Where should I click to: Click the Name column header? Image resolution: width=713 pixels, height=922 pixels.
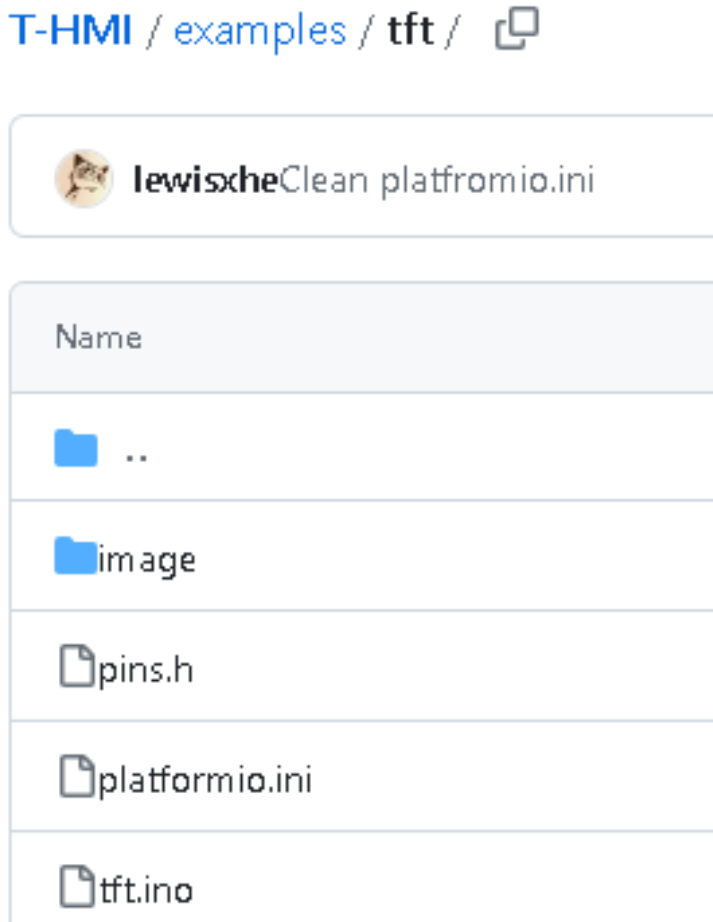[x=99, y=338]
